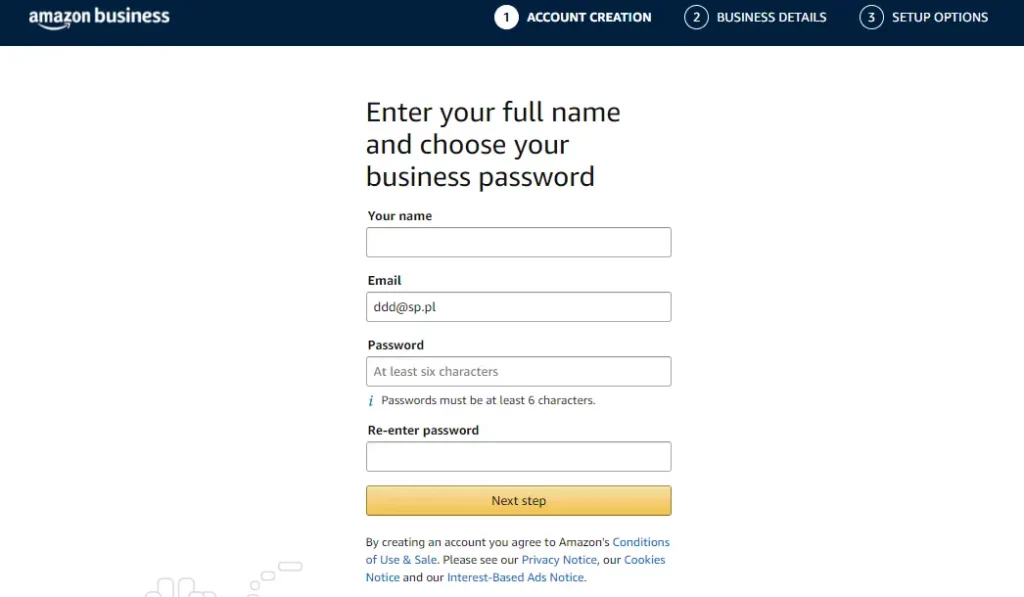1024x597 pixels.
Task: Open the Interest-Based Ads Notice link
Action: click(515, 578)
